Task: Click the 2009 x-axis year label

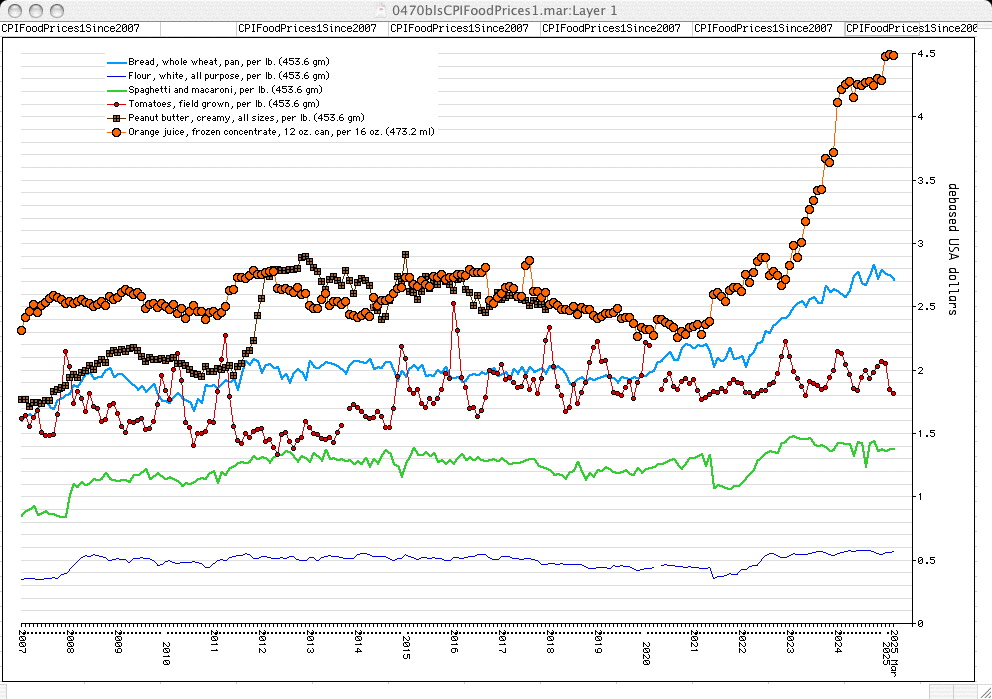Action: [x=118, y=641]
